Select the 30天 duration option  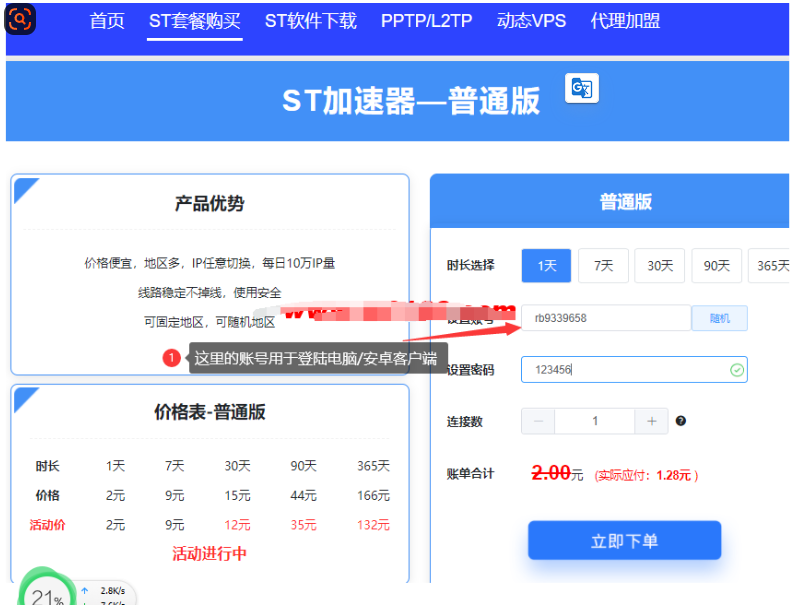coord(660,266)
